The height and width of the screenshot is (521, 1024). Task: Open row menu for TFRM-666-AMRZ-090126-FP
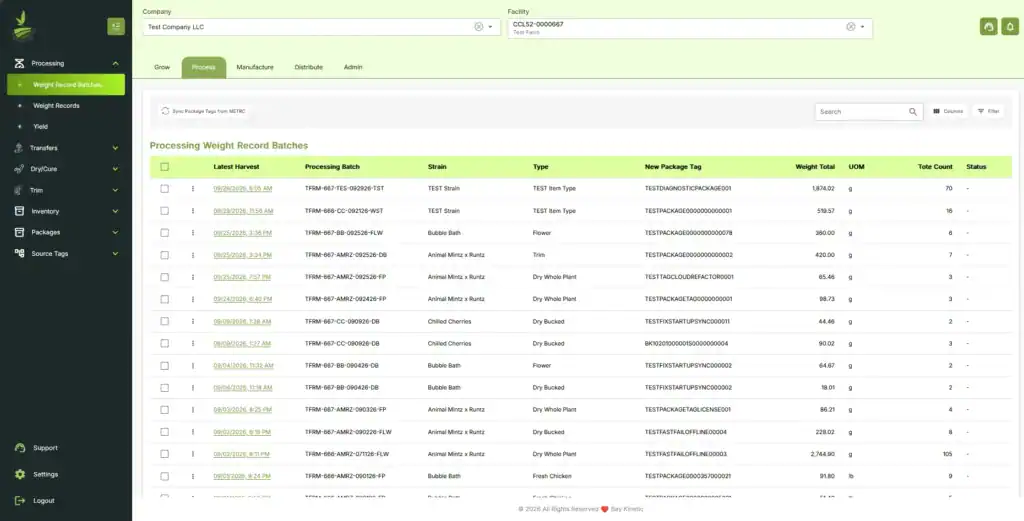click(x=193, y=476)
